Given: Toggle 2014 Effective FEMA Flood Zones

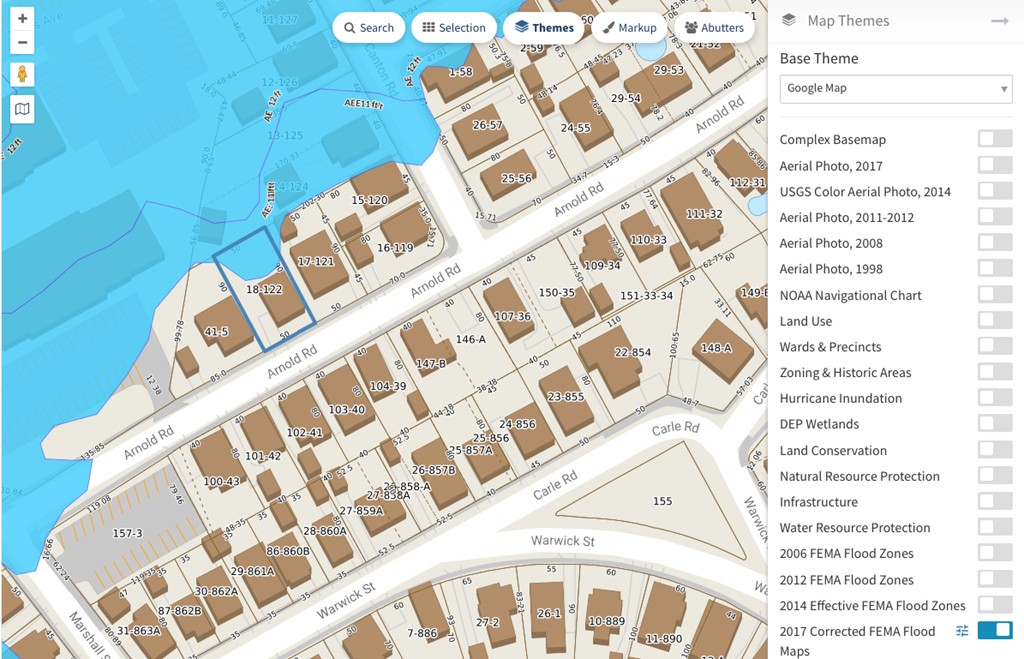Looking at the screenshot, I should pos(995,604).
